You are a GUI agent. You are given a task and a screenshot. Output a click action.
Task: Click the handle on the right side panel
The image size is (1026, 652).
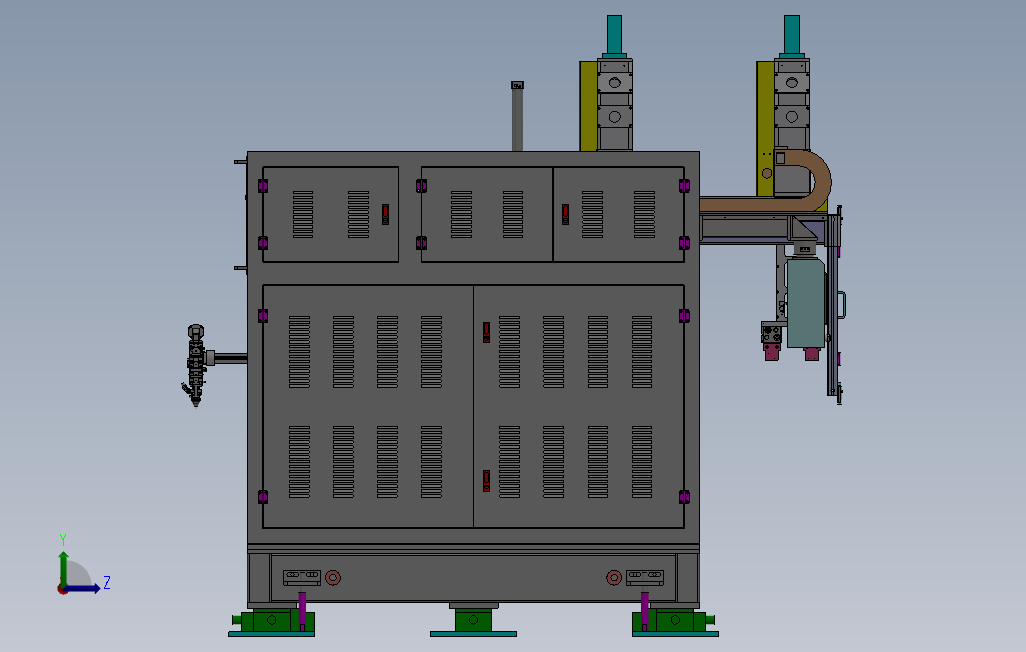tap(842, 305)
